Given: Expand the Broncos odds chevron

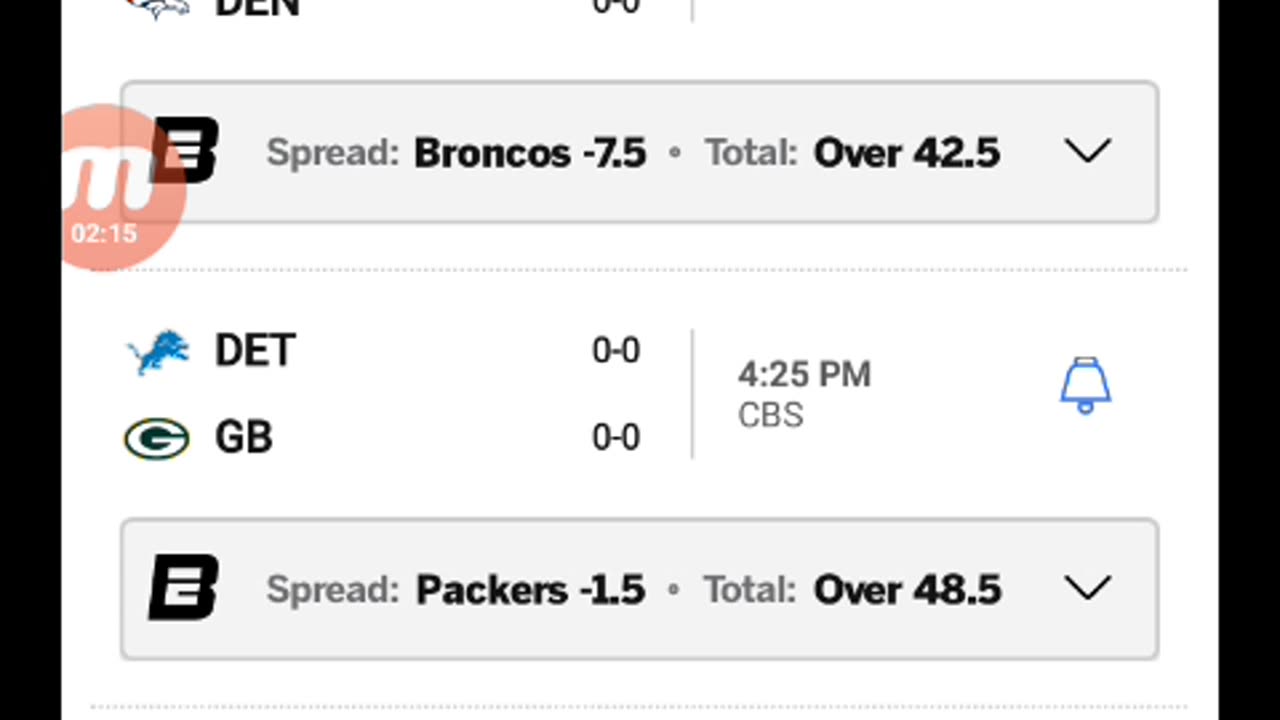Looking at the screenshot, I should [1088, 152].
